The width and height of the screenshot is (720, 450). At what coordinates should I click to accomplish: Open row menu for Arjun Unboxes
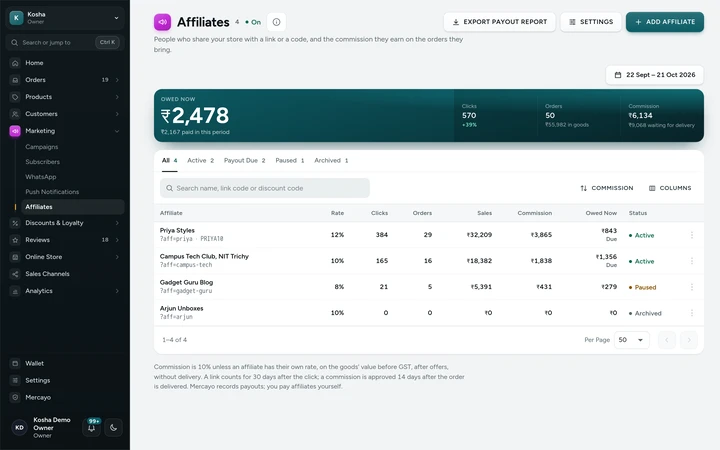[x=692, y=313]
